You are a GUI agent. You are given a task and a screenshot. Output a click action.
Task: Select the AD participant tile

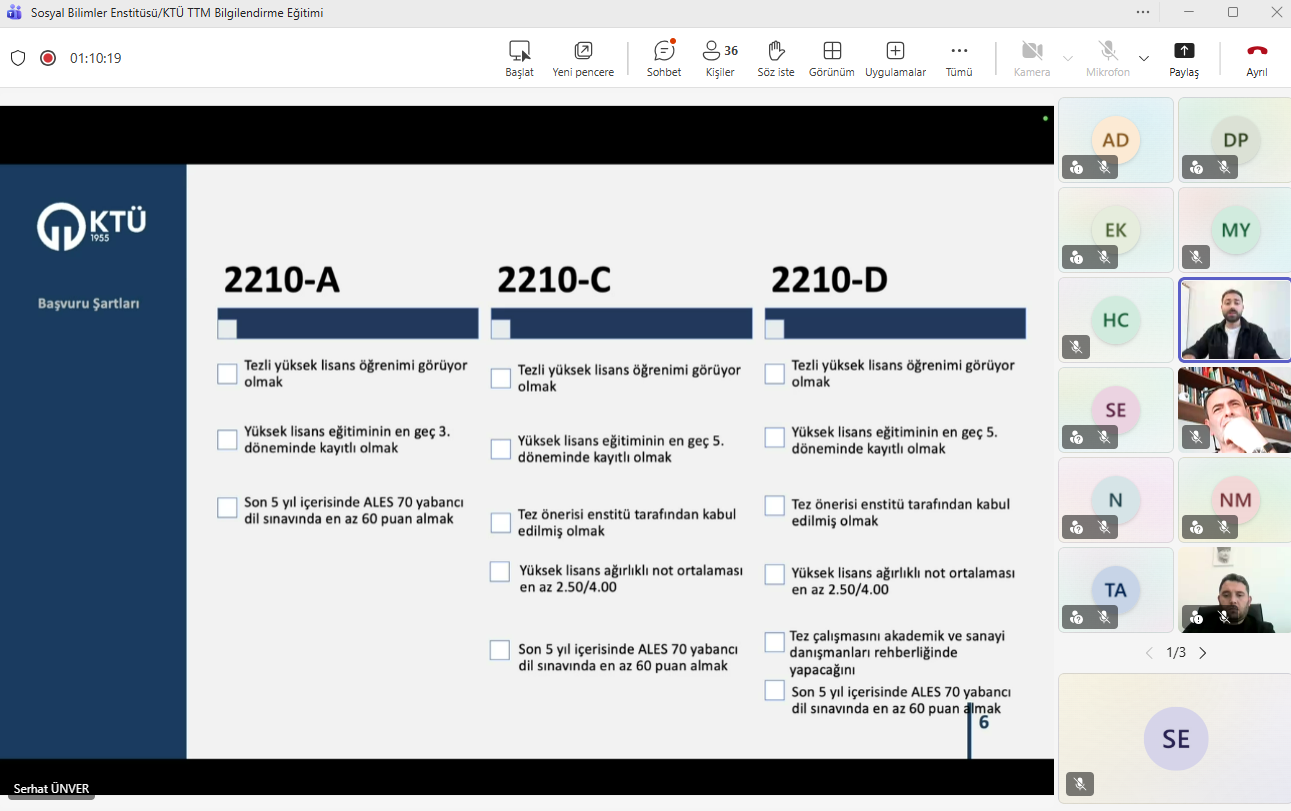click(1115, 140)
